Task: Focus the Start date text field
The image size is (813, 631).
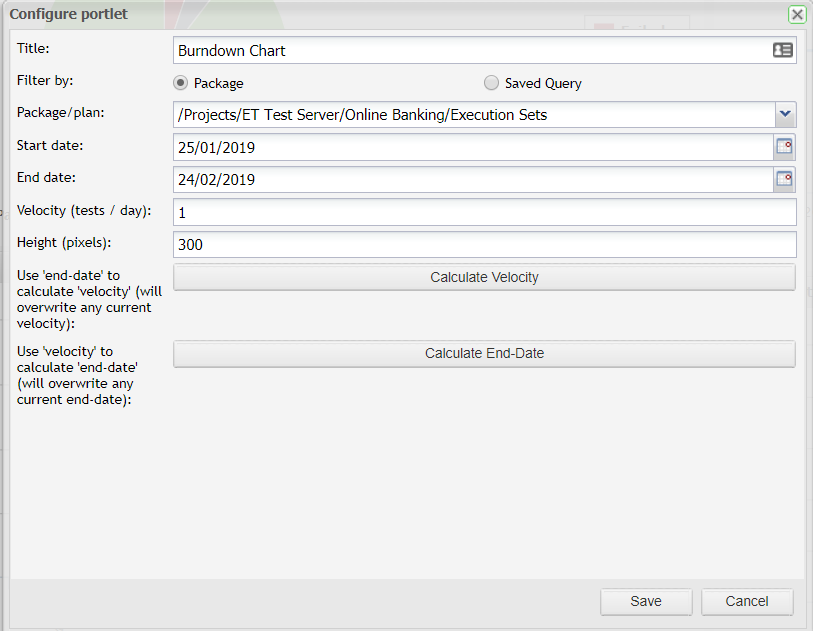Action: tap(470, 148)
